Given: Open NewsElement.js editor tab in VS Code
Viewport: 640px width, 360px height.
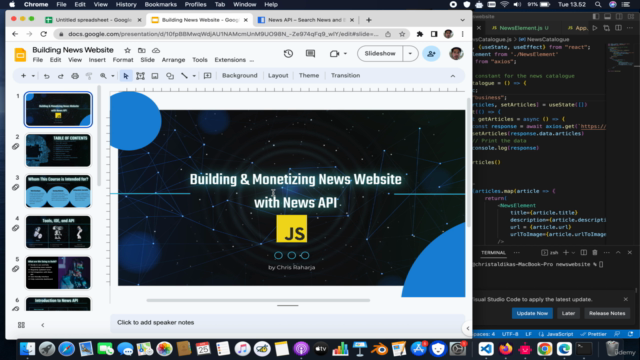Looking at the screenshot, I should [x=520, y=28].
